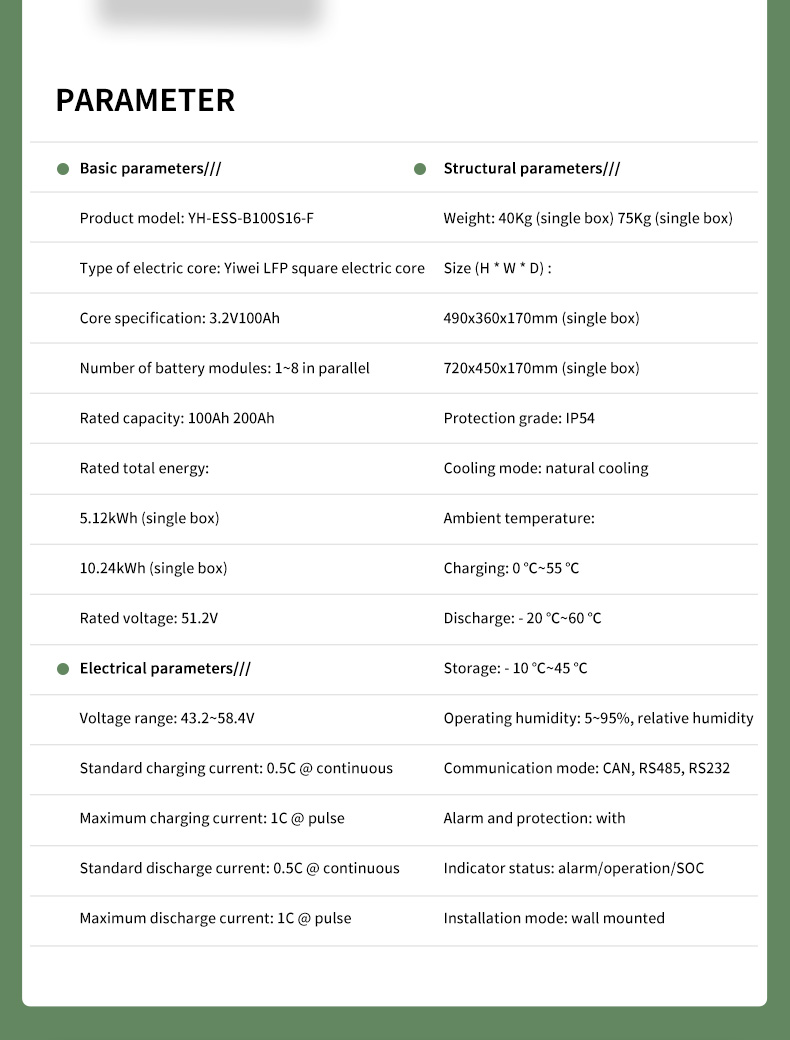The height and width of the screenshot is (1040, 790).
Task: Select Communication mode CAN, RS485, RS232 text
Action: pos(587,769)
